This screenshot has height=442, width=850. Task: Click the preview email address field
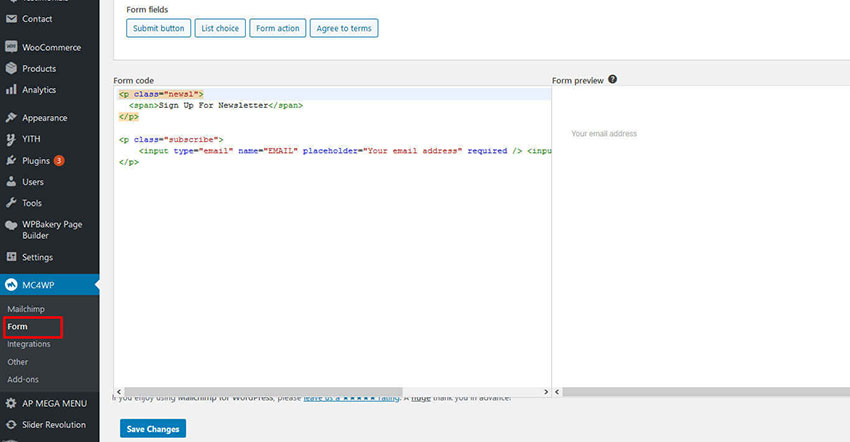pos(604,134)
